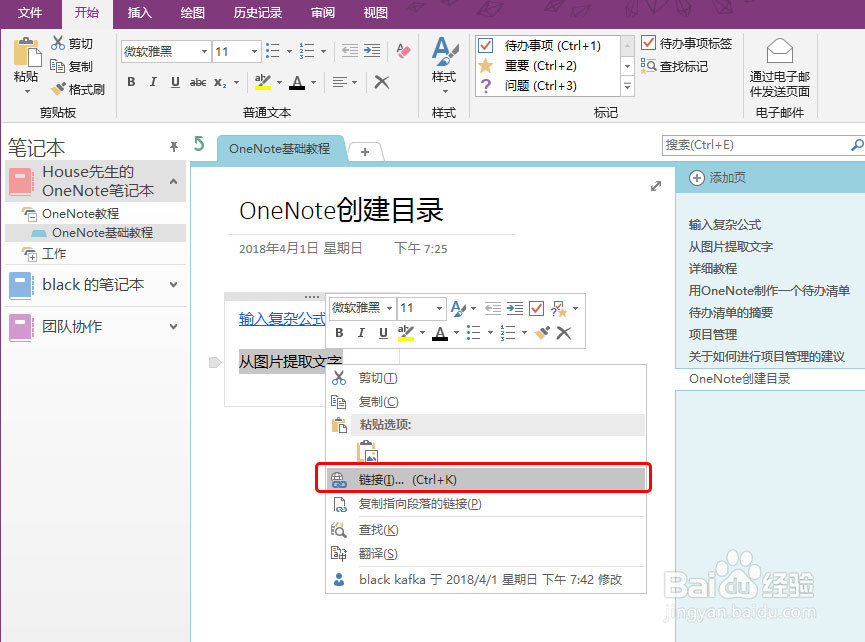Add a new section with plus tab

pos(365,152)
